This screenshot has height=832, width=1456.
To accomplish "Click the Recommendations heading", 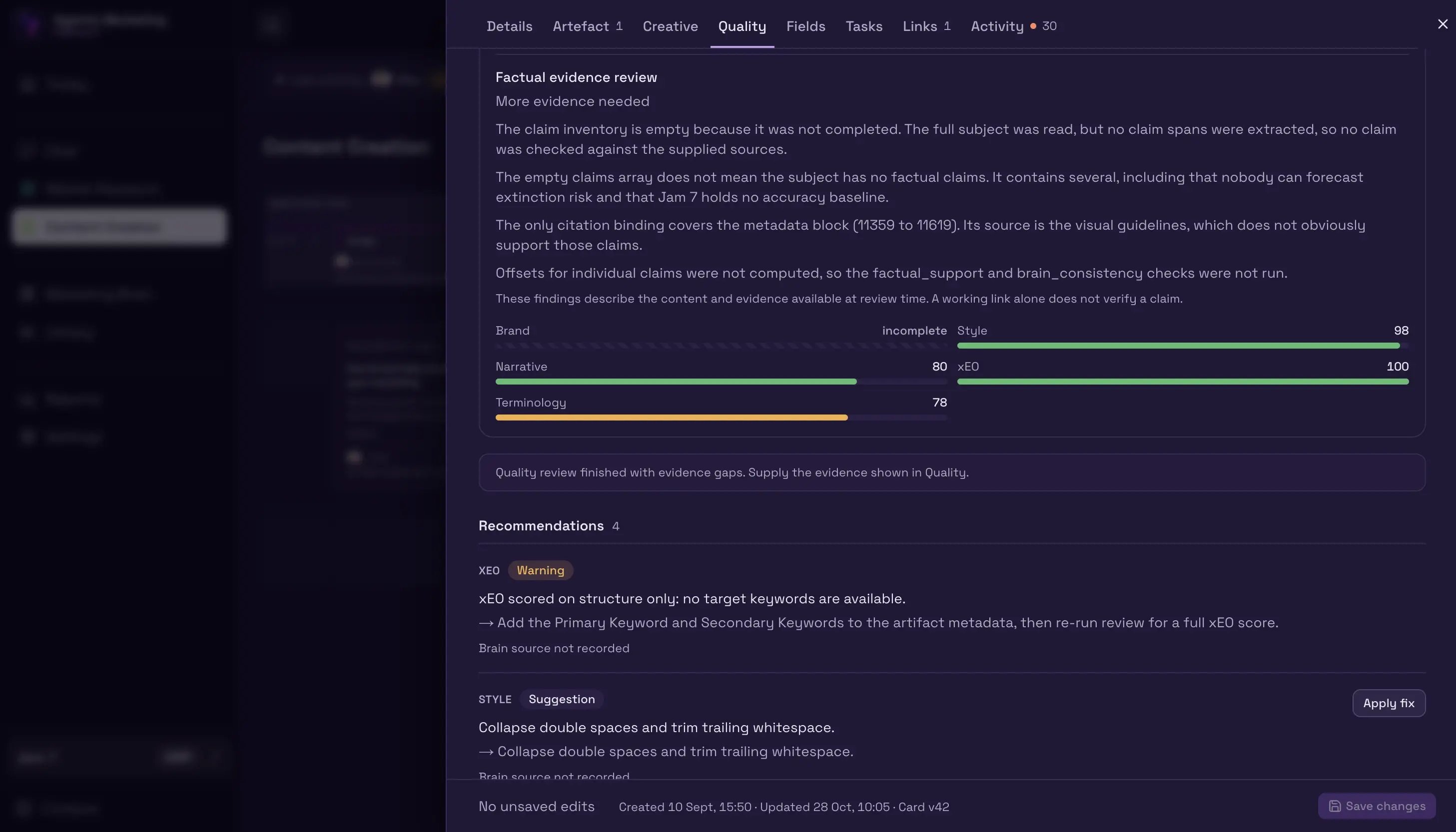I will click(541, 526).
